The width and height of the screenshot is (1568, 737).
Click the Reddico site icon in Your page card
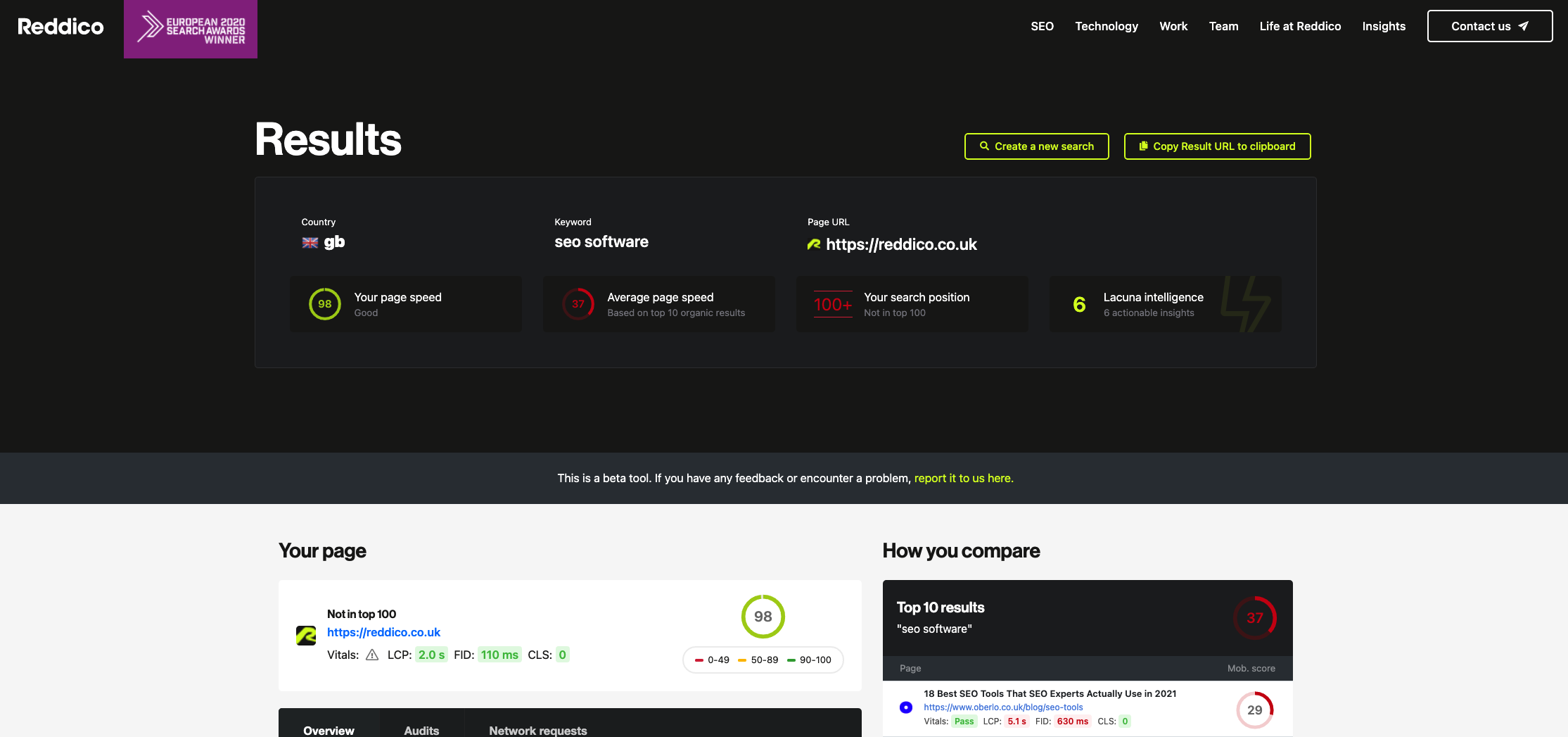point(306,635)
